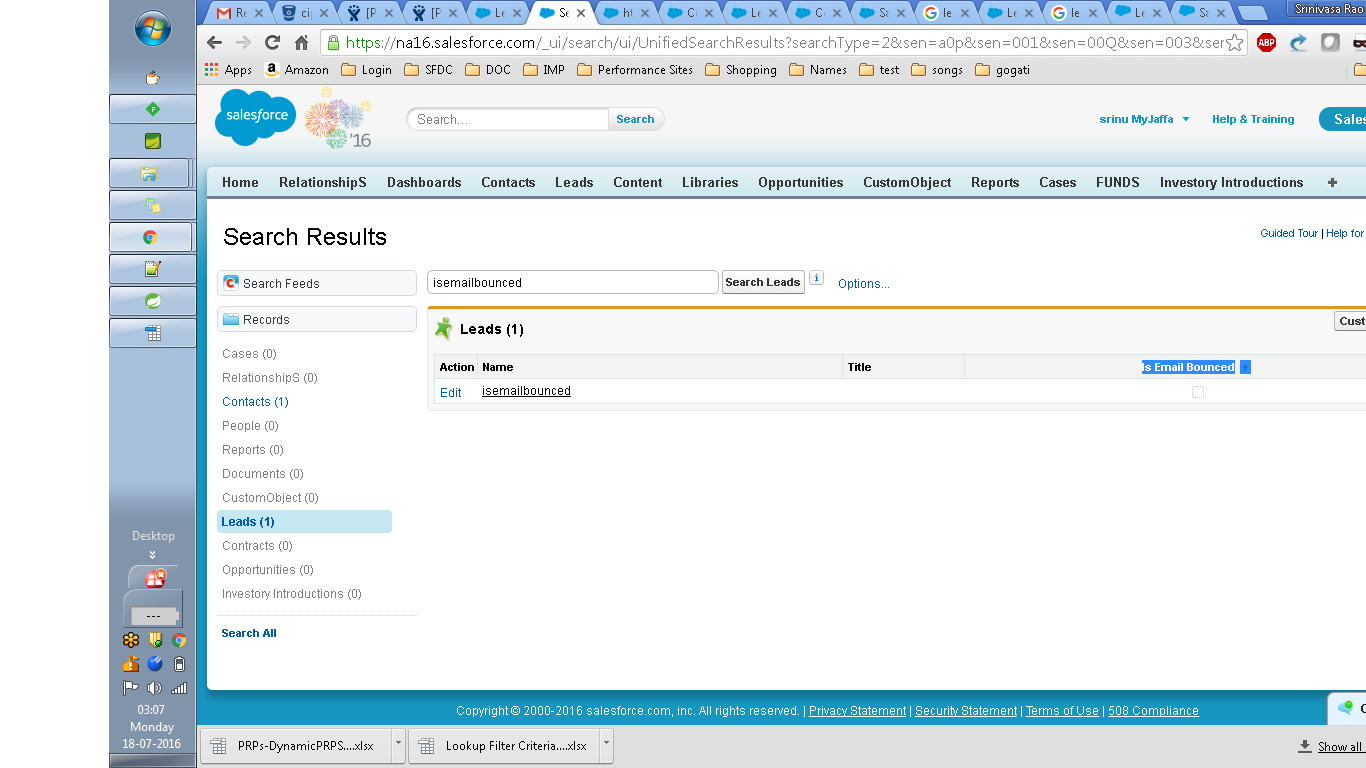Open the RelationshipS tab
Viewport: 1366px width, 768px height.
tap(323, 182)
